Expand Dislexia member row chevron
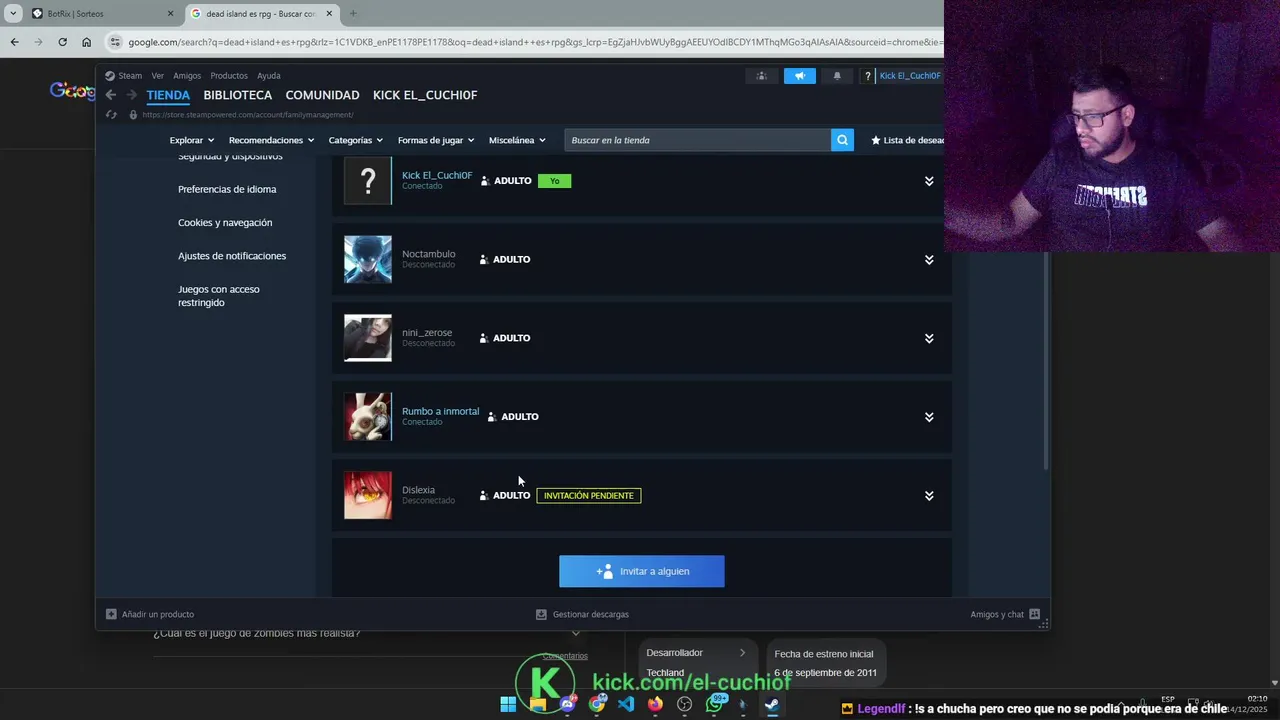Viewport: 1280px width, 720px height. click(x=929, y=496)
